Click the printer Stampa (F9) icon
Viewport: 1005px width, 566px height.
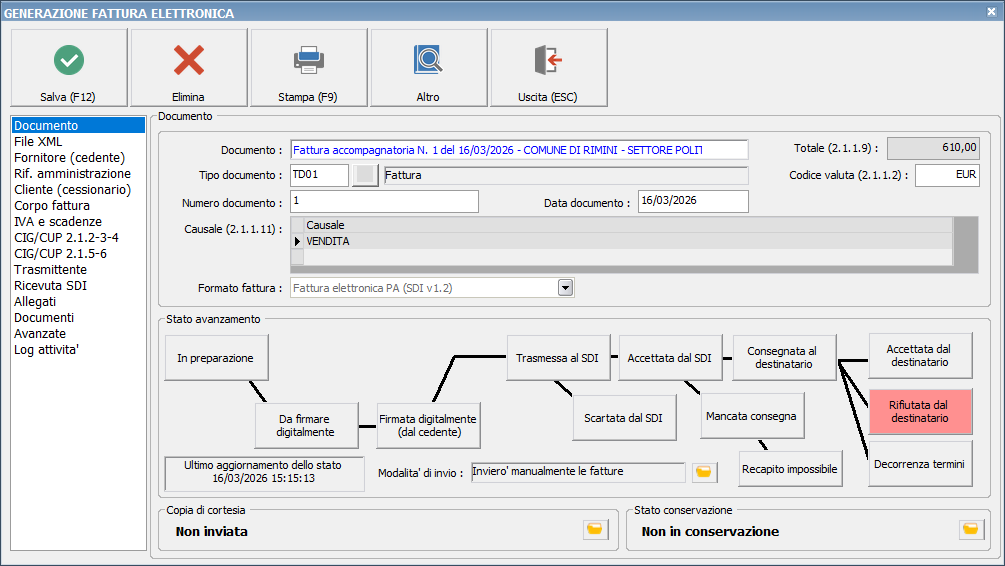click(x=308, y=61)
